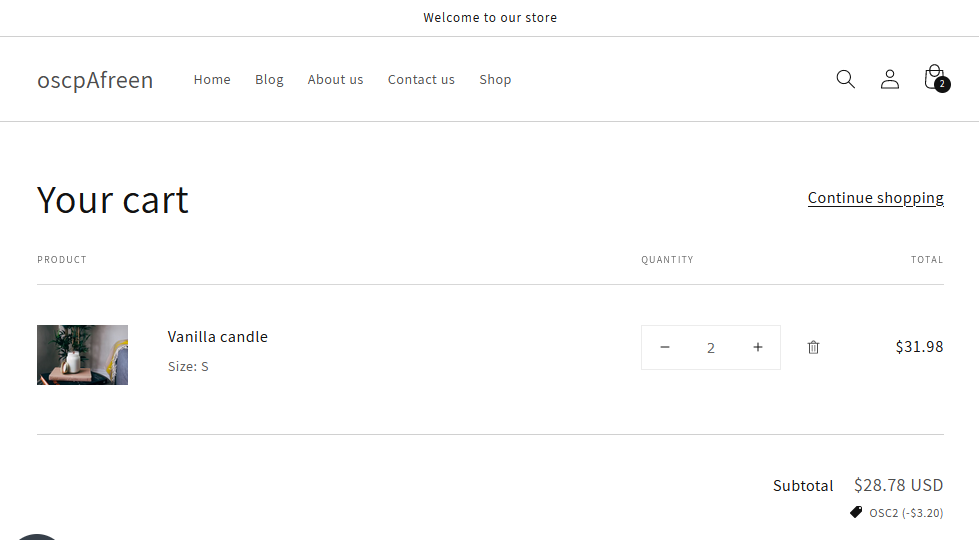Screen dimensions: 979x540
Task: Open the dark chat bubble at bottom-left
Action: pyautogui.click(x=38, y=536)
